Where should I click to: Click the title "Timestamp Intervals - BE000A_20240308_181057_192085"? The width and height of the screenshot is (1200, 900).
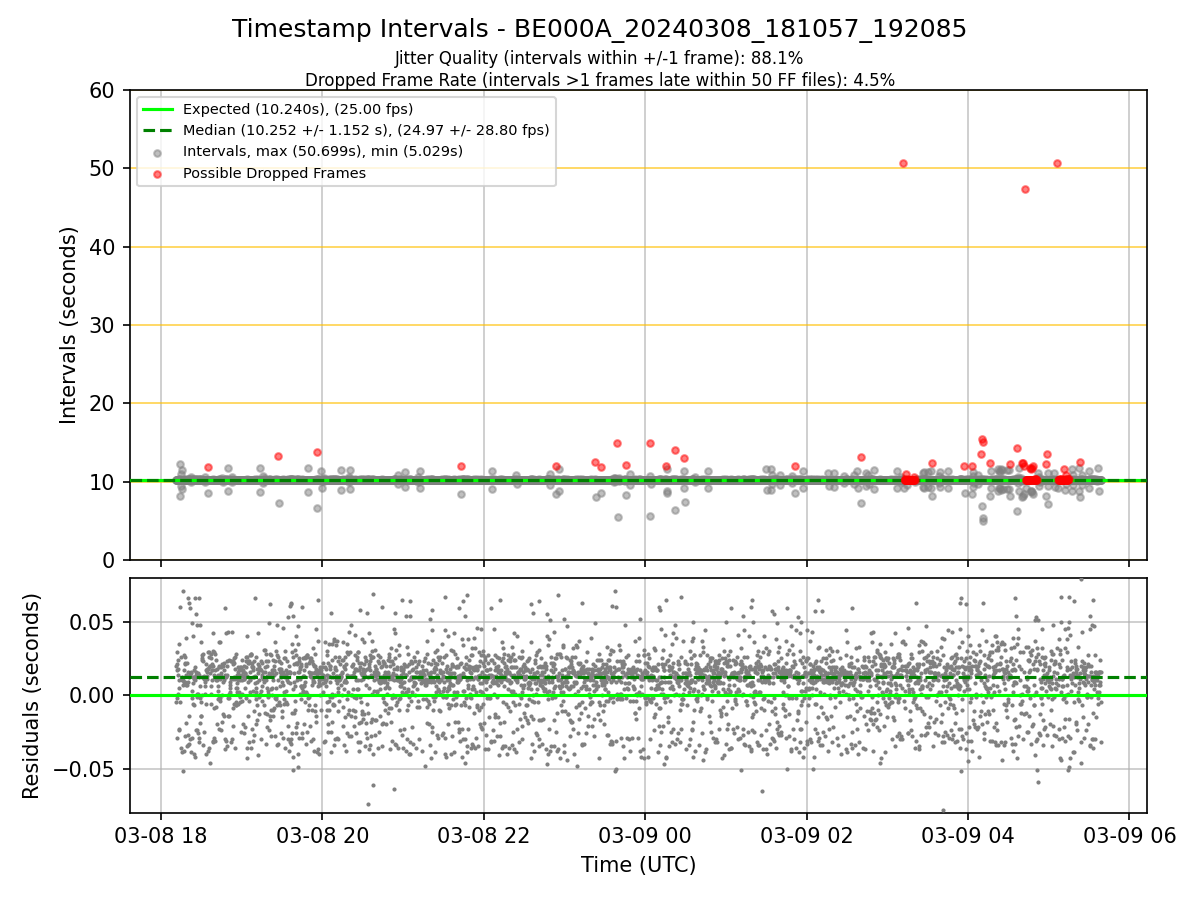click(x=599, y=29)
